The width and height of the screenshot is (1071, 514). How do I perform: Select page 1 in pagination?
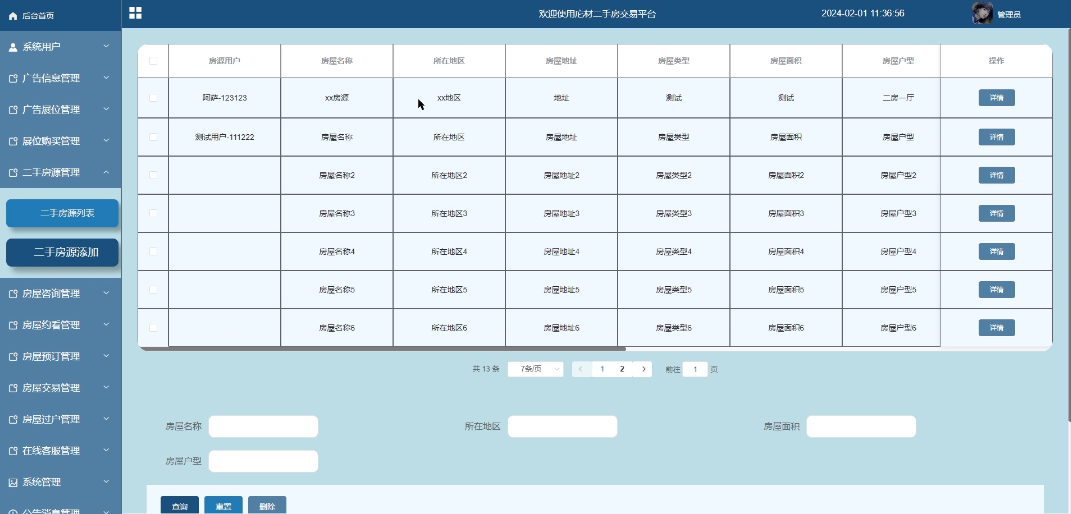pos(602,369)
